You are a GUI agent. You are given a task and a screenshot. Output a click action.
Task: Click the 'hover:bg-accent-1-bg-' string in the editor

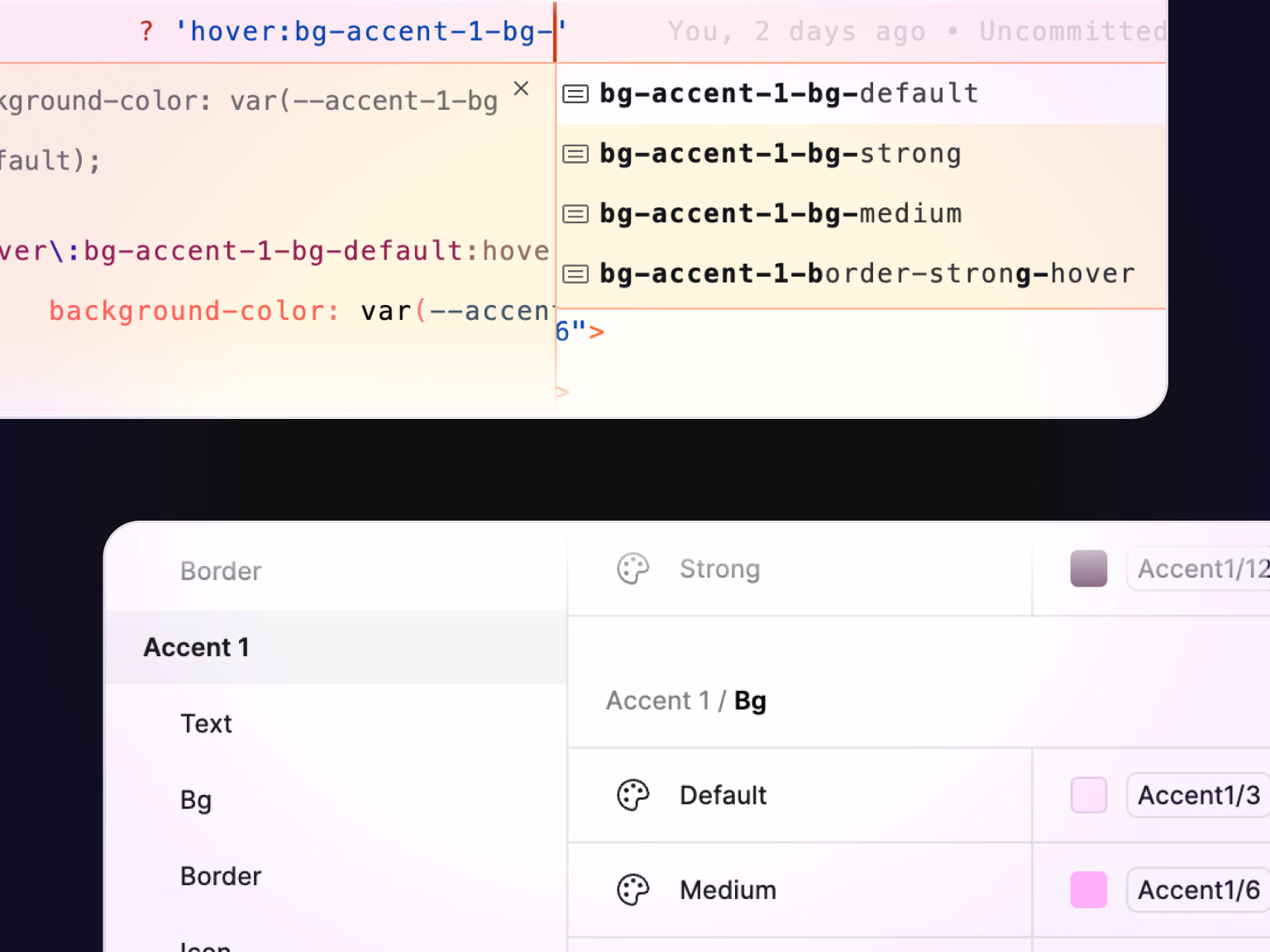370,31
